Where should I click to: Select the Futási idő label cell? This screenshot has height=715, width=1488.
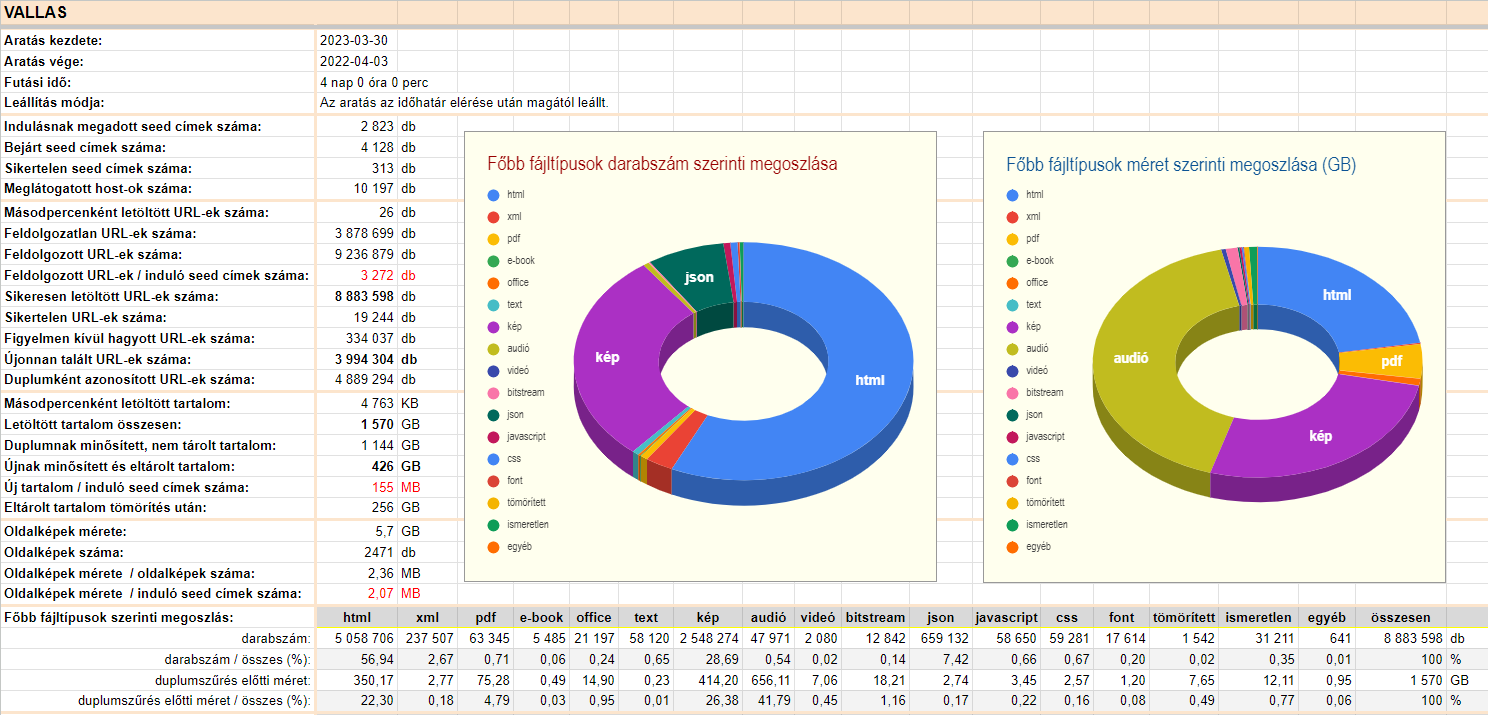[38, 82]
